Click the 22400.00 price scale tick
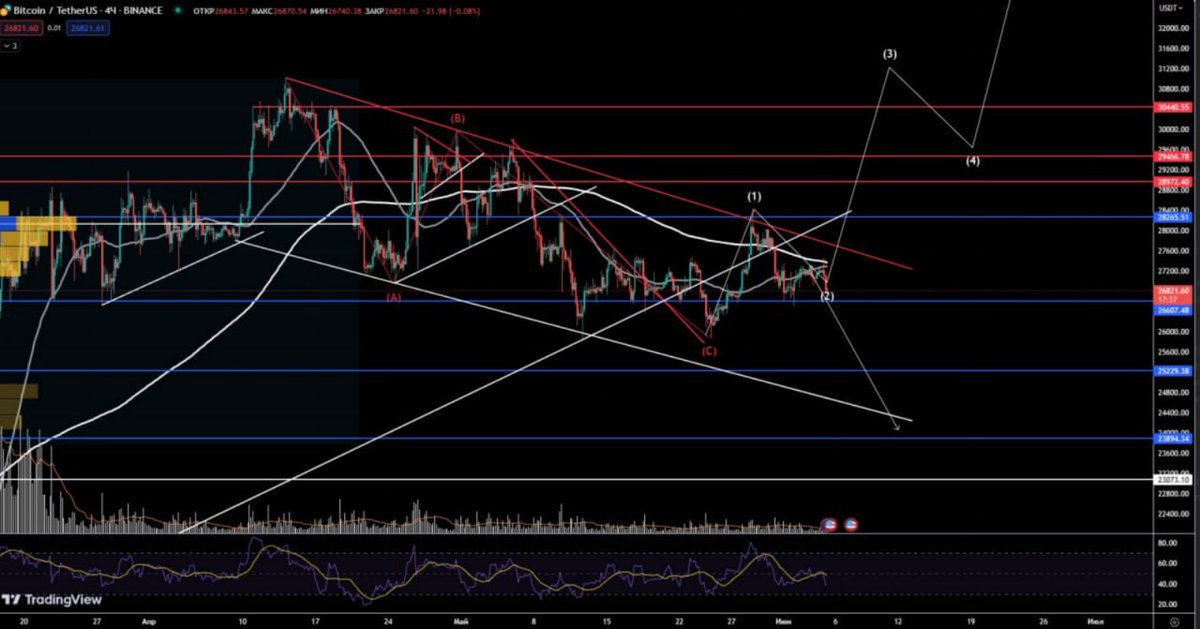 [1173, 513]
